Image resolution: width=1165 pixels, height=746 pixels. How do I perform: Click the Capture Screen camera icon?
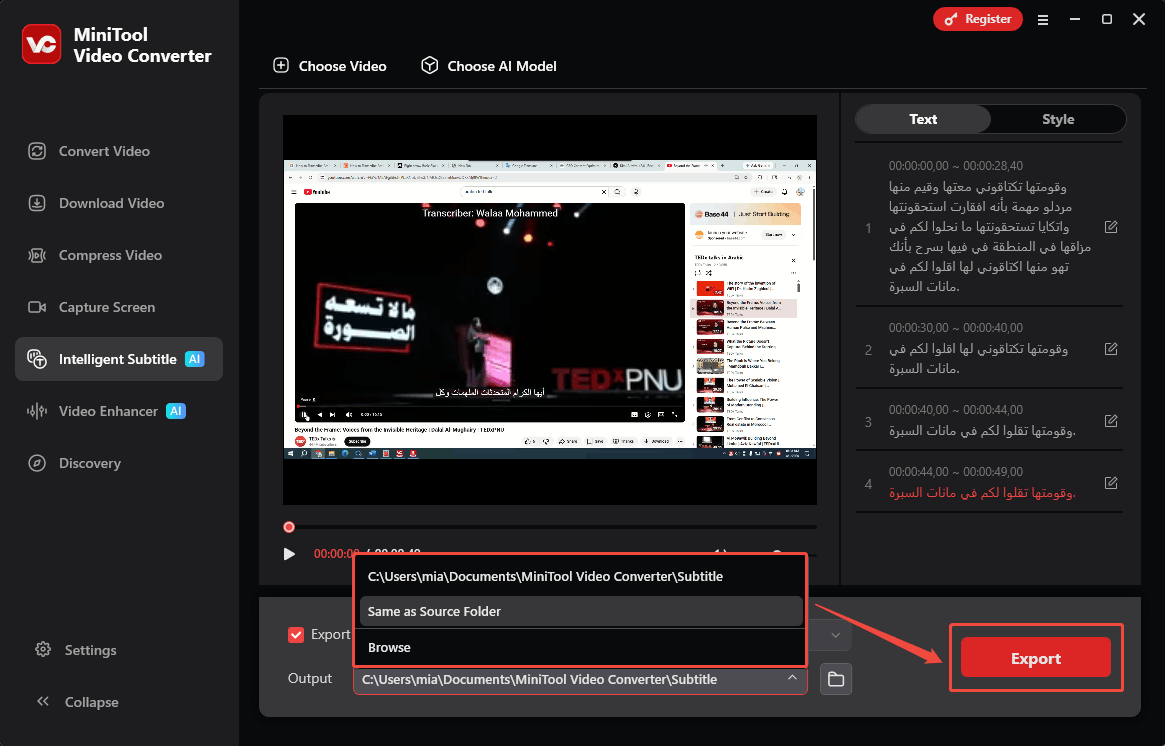[37, 307]
